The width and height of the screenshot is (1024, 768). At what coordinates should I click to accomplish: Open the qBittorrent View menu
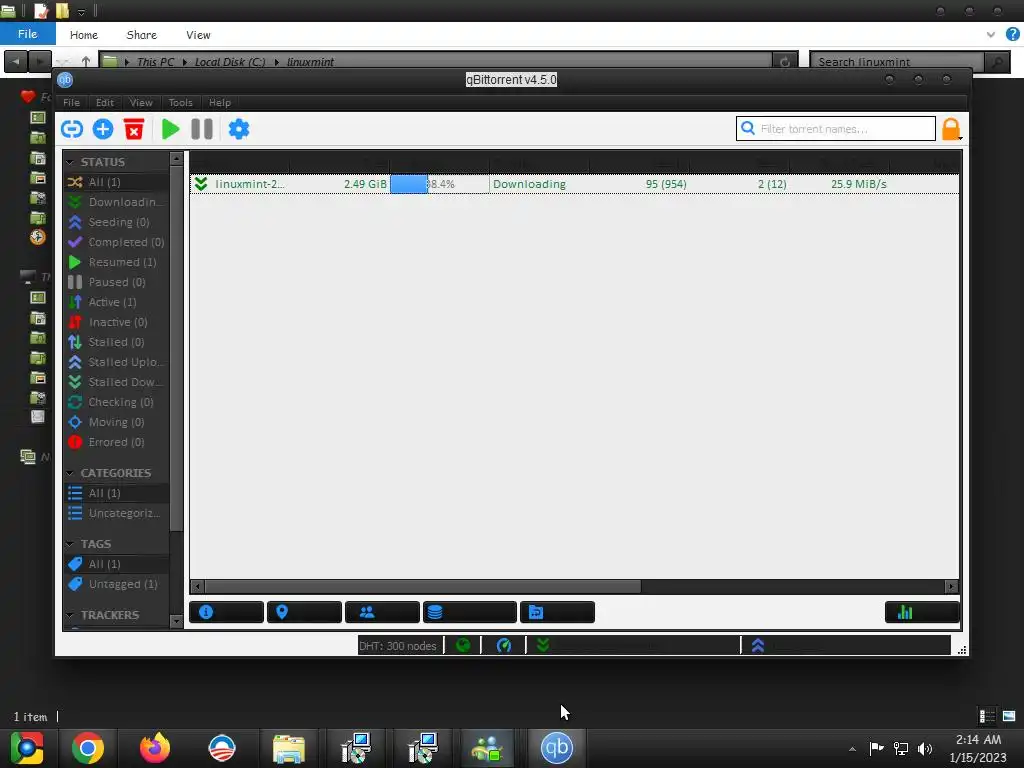140,103
